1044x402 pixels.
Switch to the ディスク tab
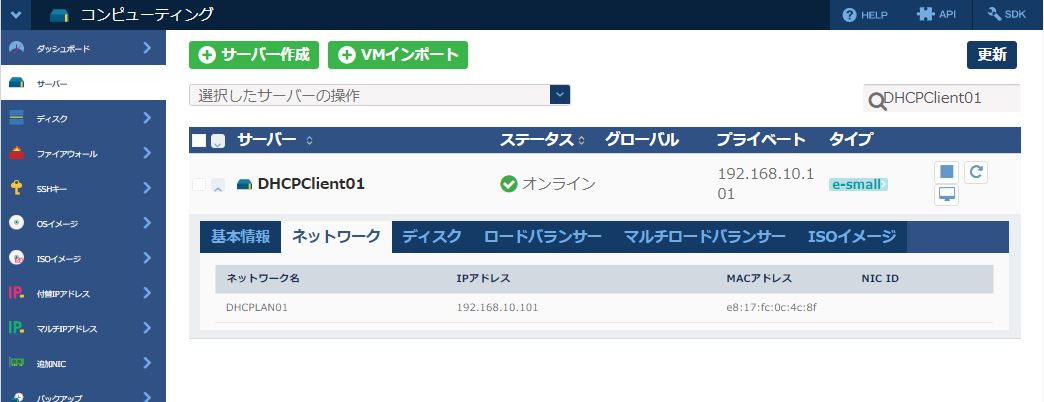click(x=431, y=237)
